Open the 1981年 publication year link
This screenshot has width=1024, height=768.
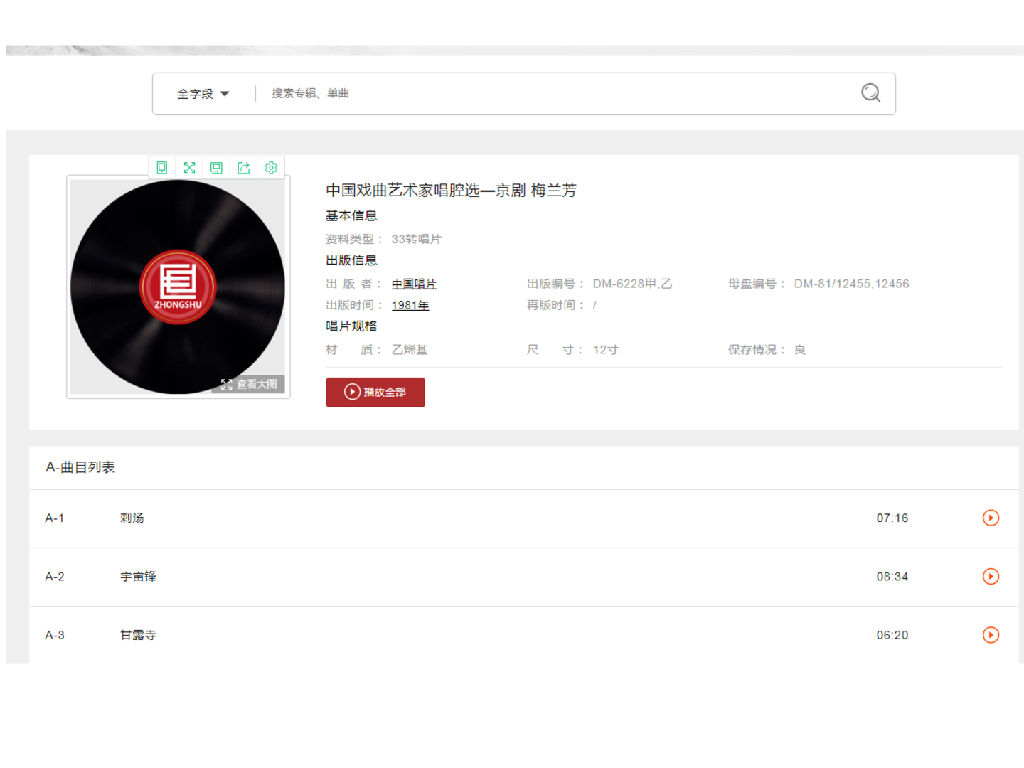(x=410, y=305)
